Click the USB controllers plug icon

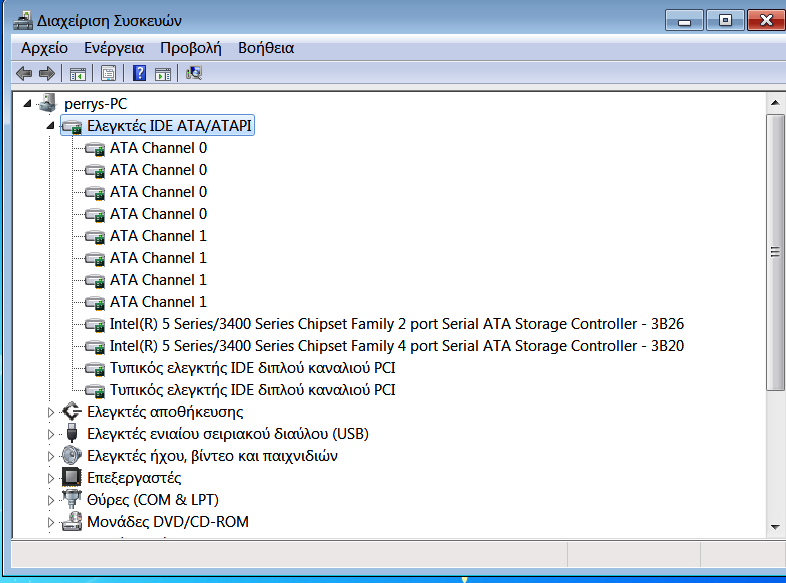tap(72, 433)
